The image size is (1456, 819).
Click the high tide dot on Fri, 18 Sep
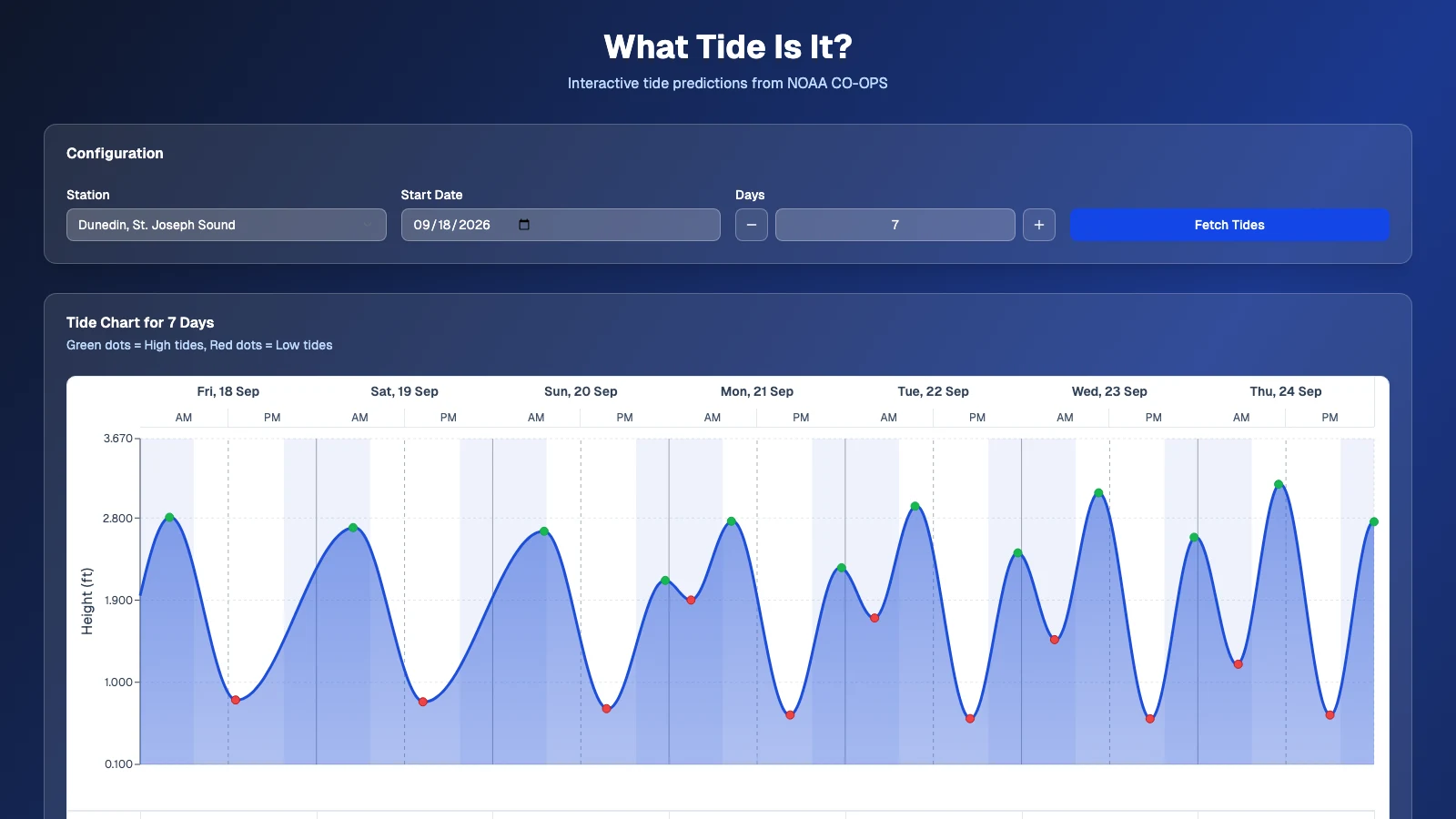(x=169, y=517)
